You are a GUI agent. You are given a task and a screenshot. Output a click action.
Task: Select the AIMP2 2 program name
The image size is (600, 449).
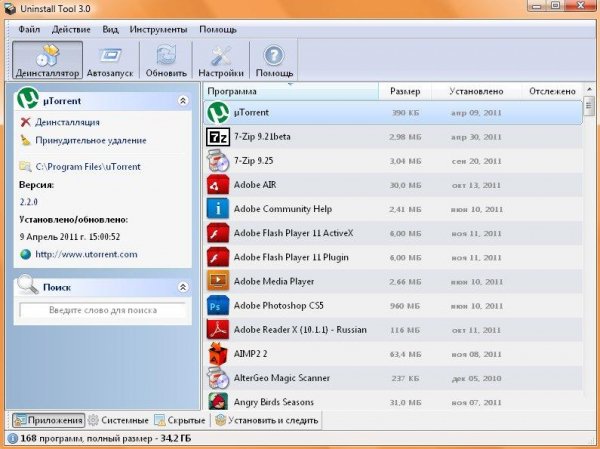pos(250,354)
